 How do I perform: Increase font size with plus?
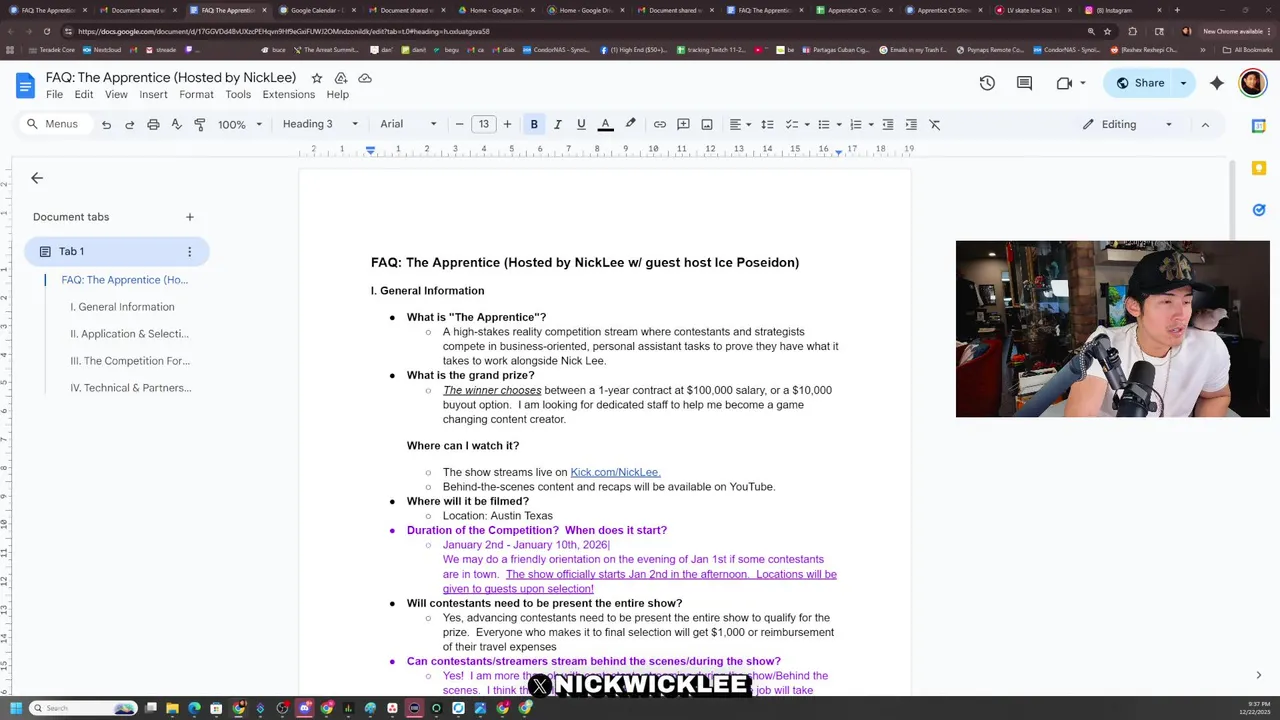[x=507, y=124]
